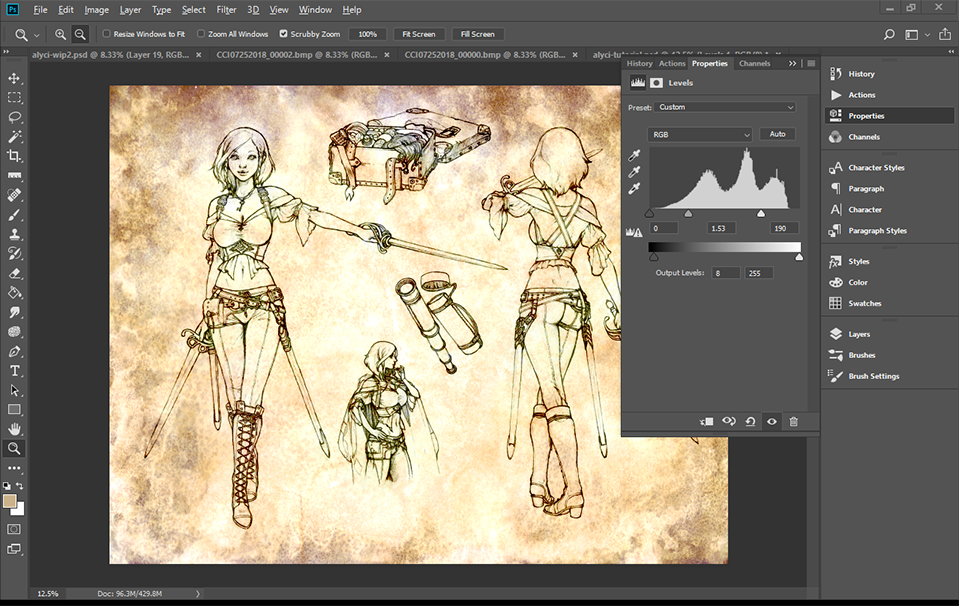Image resolution: width=959 pixels, height=606 pixels.
Task: Select the Horizontal Type tool
Action: [14, 371]
